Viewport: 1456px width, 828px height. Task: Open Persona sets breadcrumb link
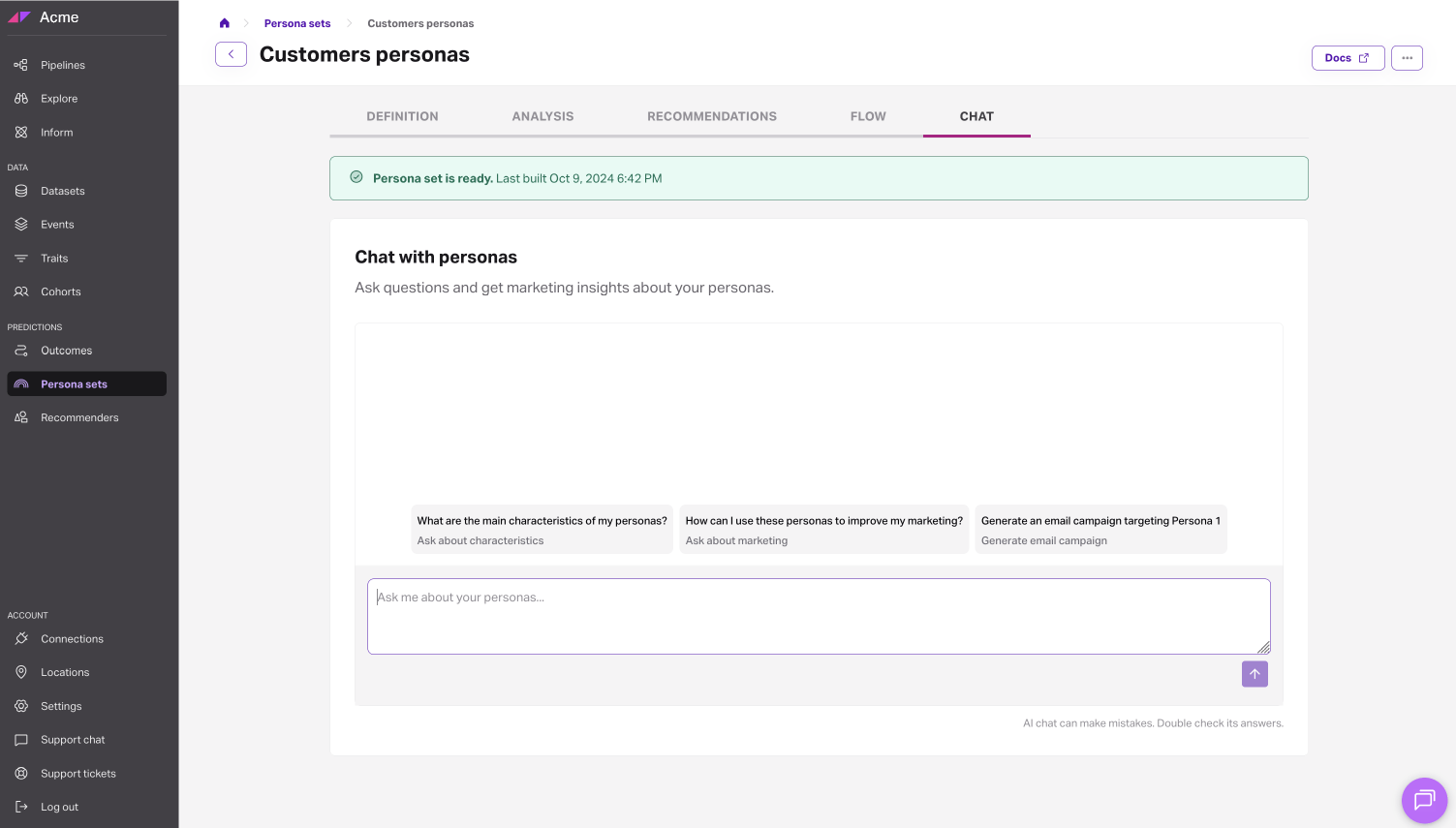click(x=296, y=22)
